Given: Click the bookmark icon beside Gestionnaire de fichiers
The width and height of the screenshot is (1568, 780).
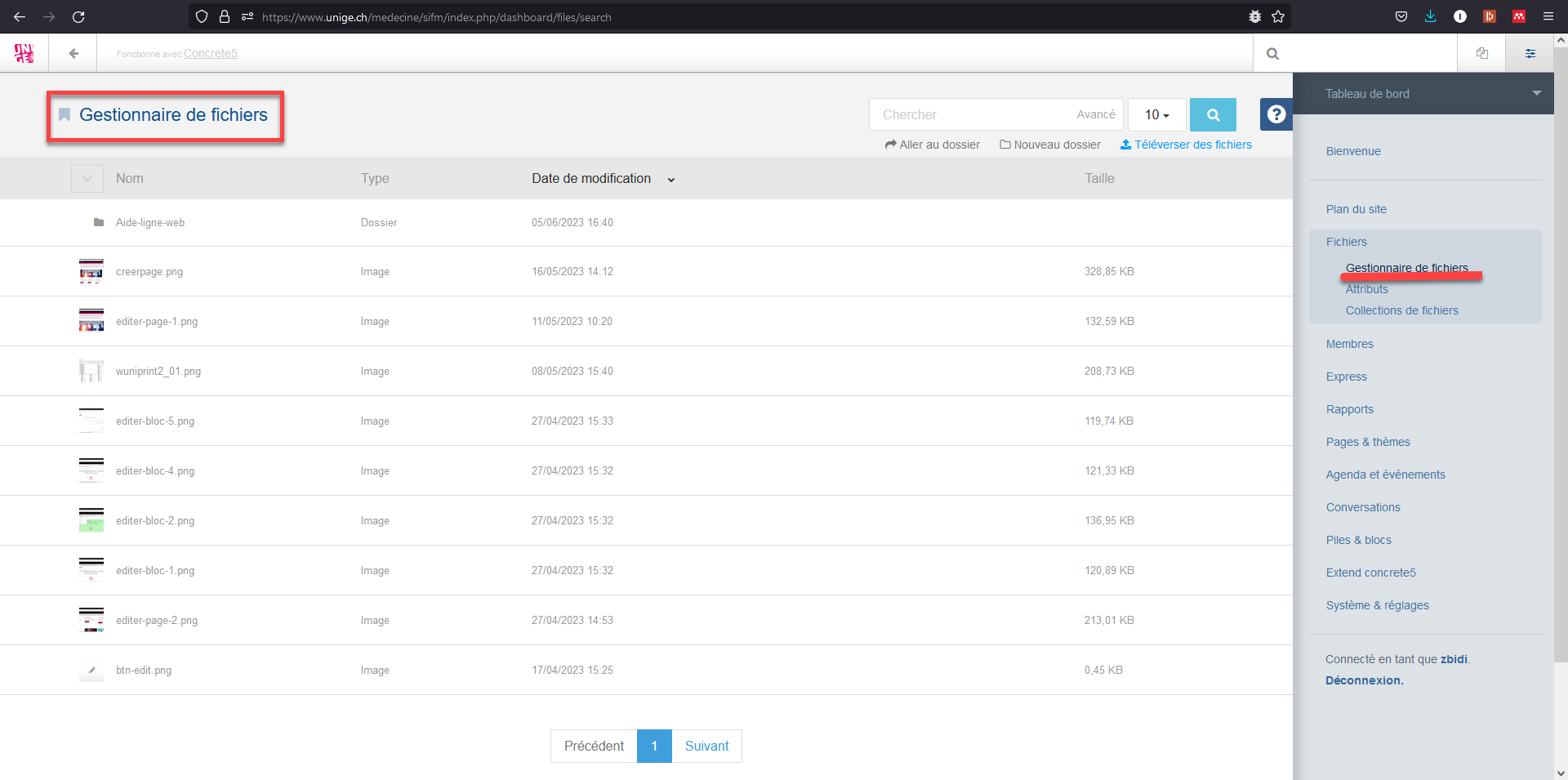Looking at the screenshot, I should click(x=65, y=115).
